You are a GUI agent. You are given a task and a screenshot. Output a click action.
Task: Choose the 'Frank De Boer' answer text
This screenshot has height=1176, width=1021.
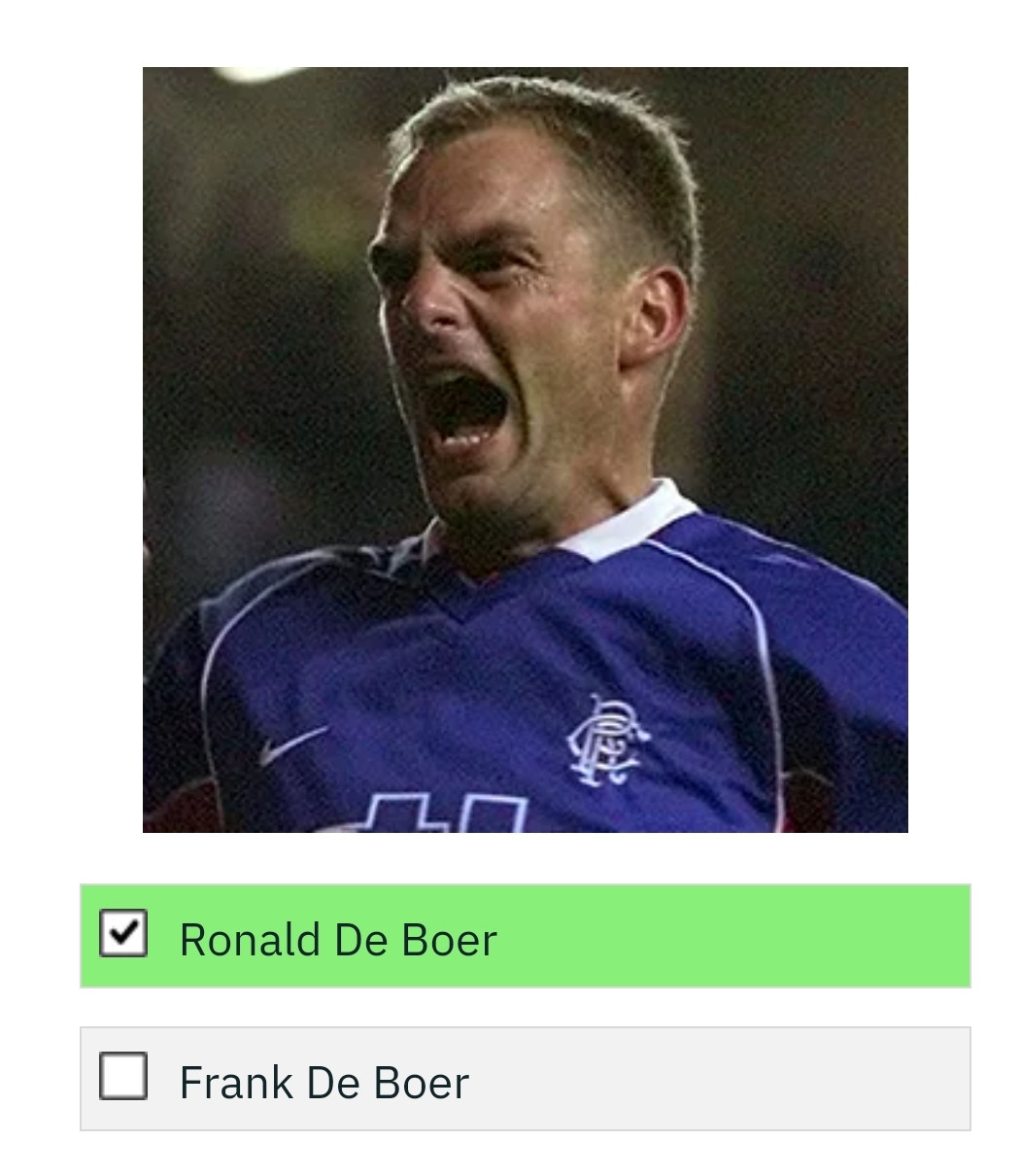coord(324,1083)
